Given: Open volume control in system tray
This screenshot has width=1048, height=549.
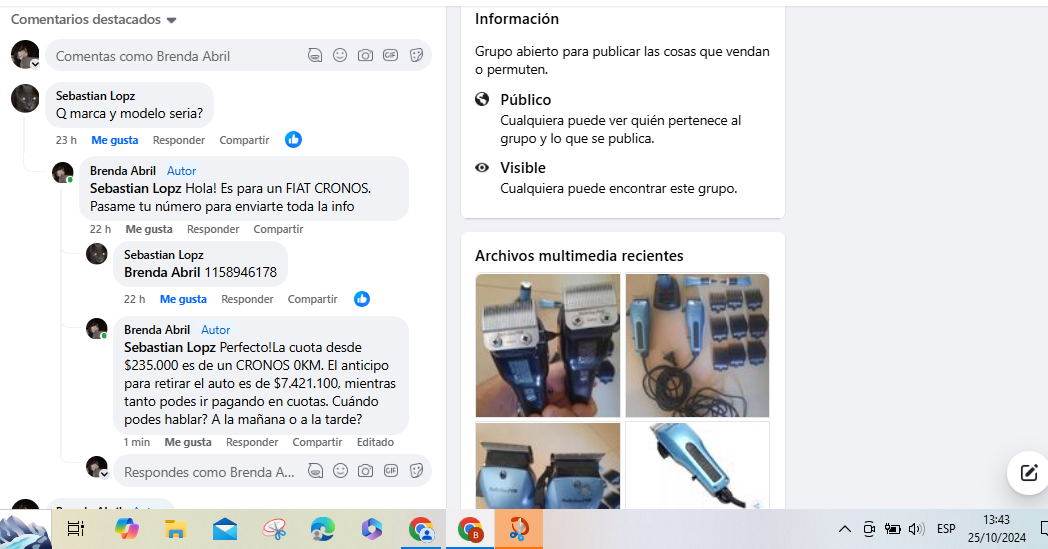Looking at the screenshot, I should (916, 530).
